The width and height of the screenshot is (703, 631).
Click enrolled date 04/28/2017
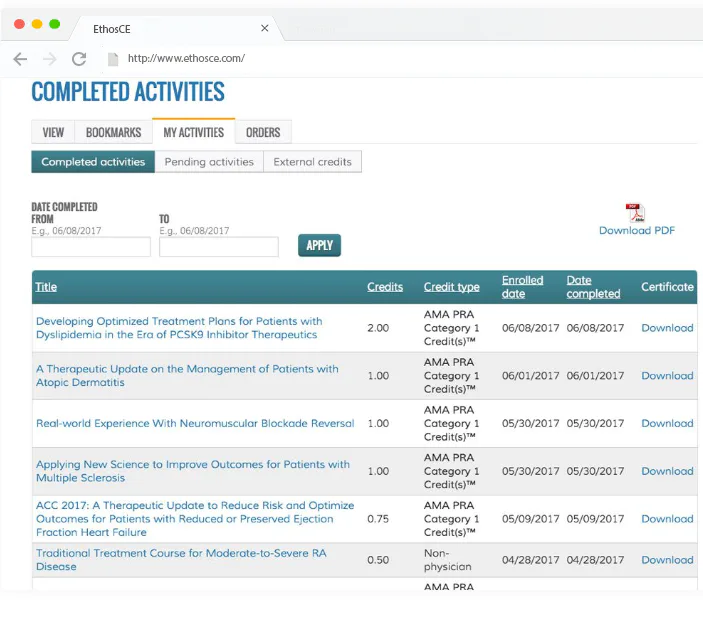[530, 560]
